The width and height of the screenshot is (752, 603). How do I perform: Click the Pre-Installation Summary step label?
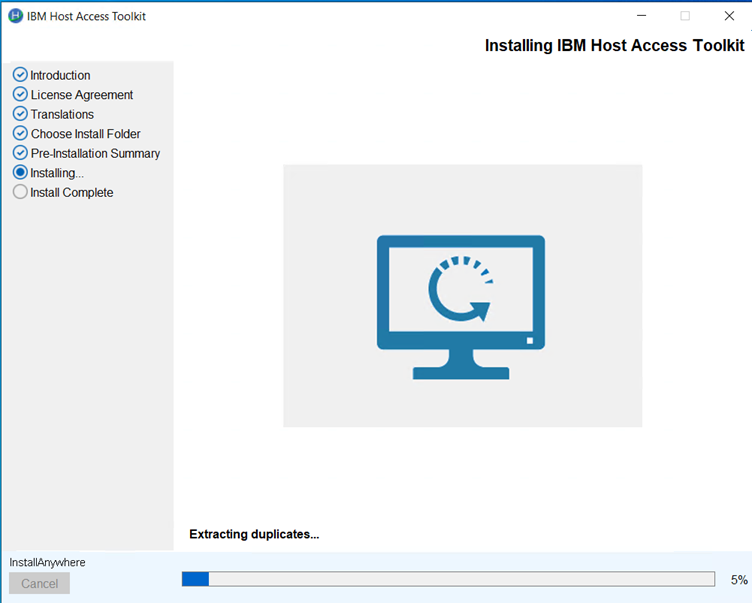coord(95,153)
